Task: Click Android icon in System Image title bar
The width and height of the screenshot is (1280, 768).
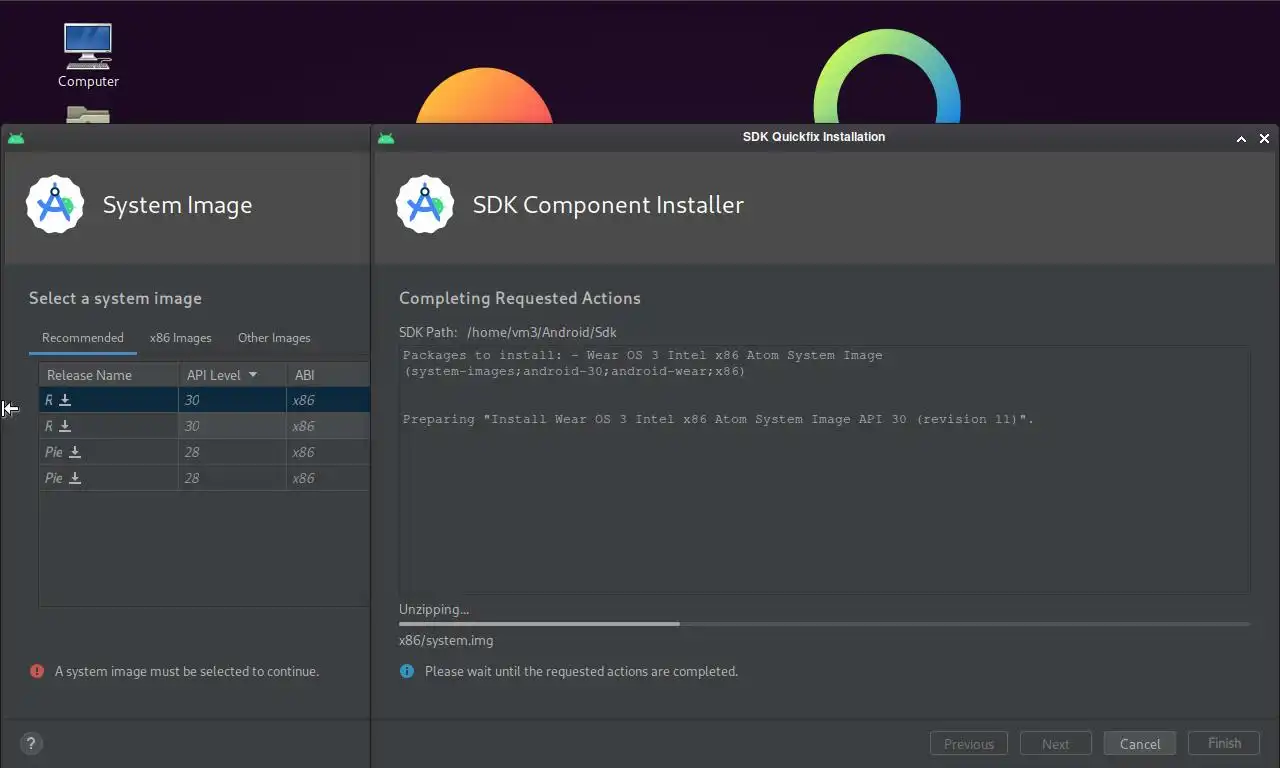Action: [x=16, y=138]
